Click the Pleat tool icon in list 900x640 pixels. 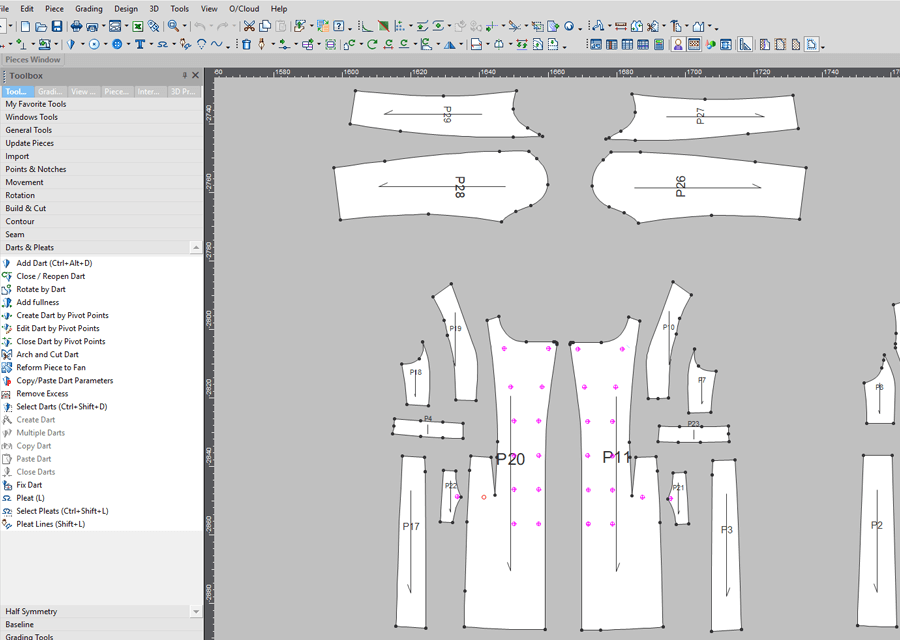coord(8,498)
